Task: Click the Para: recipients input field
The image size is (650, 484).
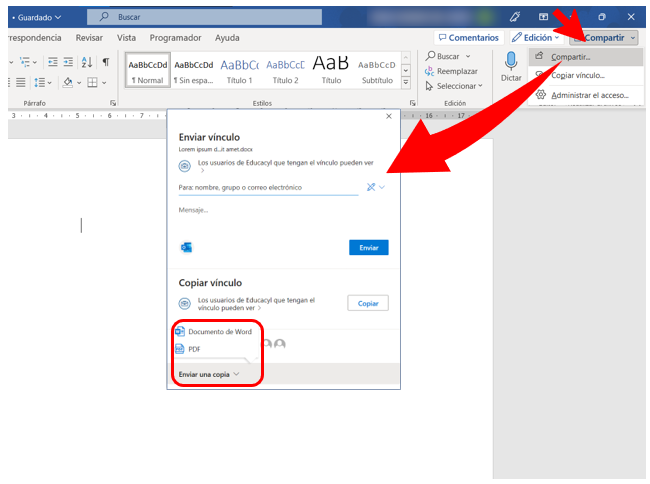Action: click(x=268, y=188)
